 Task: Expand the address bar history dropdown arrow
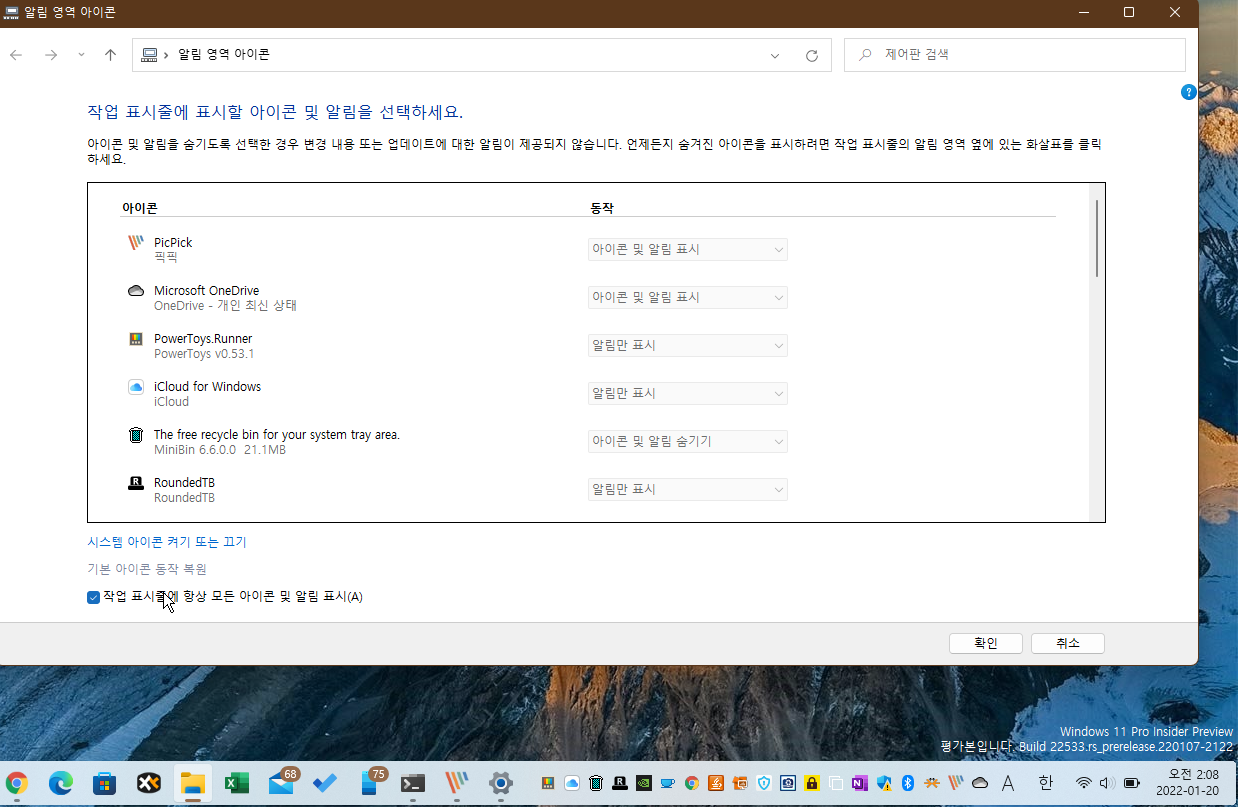point(774,55)
